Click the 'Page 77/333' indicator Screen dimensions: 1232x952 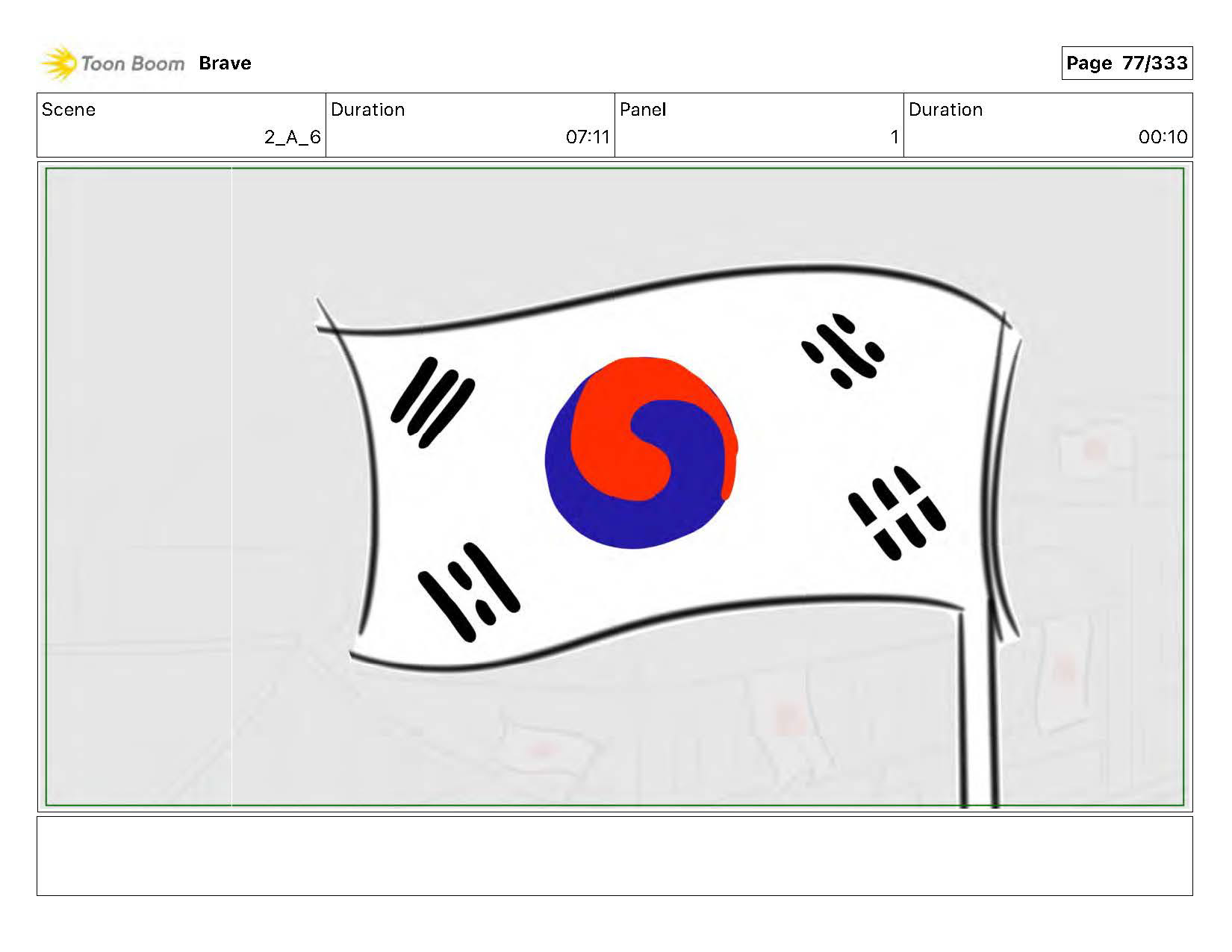click(x=1127, y=63)
